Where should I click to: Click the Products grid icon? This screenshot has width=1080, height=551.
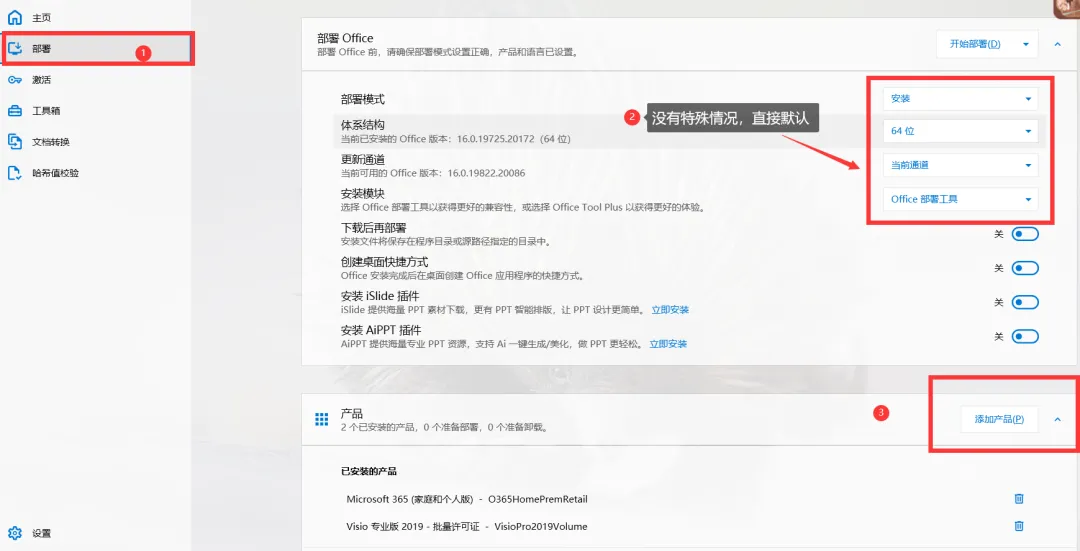tap(321, 419)
